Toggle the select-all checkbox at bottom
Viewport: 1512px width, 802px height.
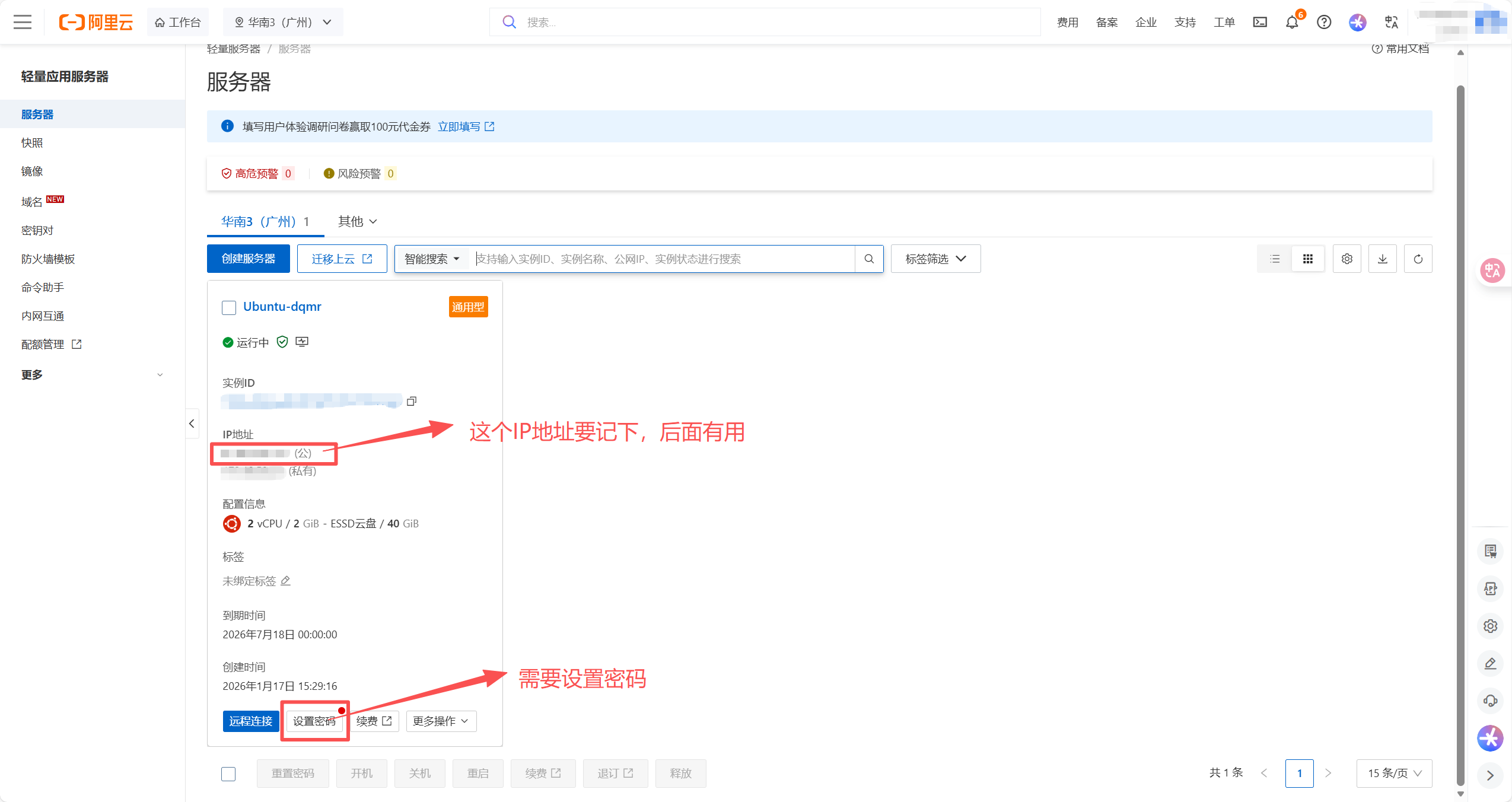click(228, 774)
